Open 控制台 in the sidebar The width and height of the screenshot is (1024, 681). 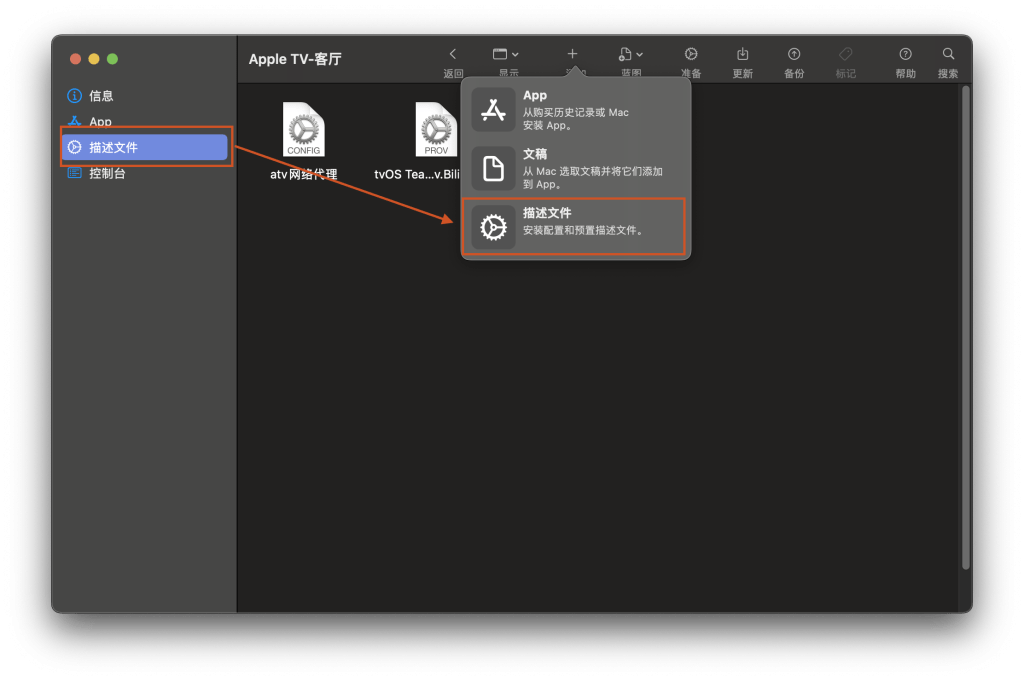click(144, 173)
